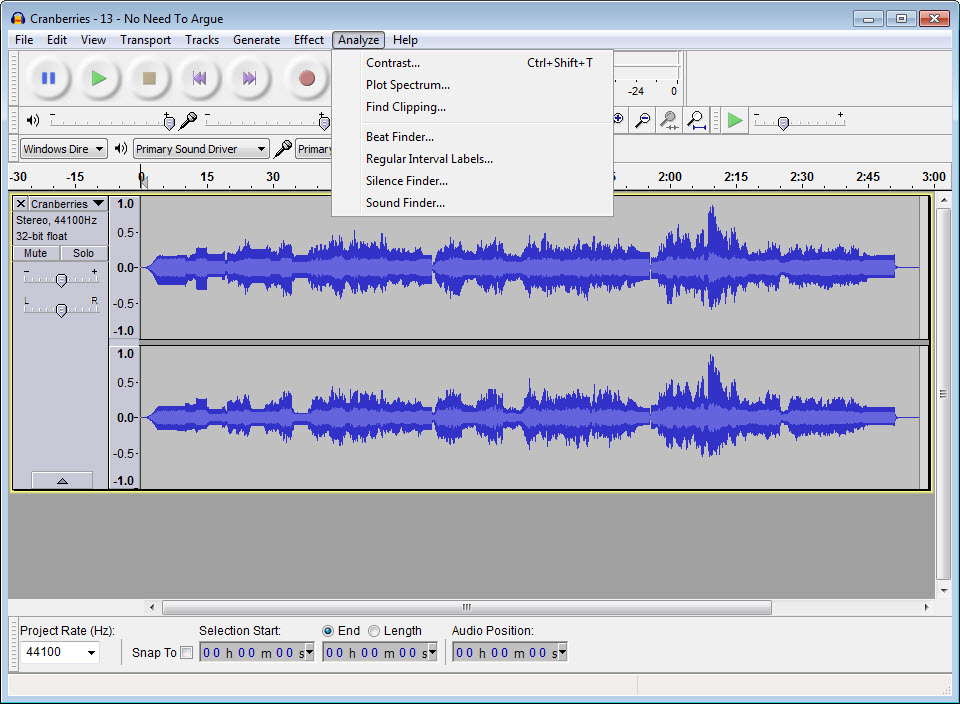Image resolution: width=960 pixels, height=704 pixels.
Task: Open Audio Position format dropdown arrow
Action: [563, 653]
